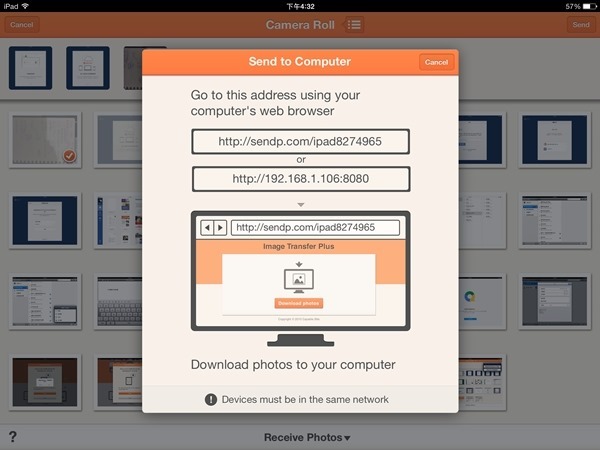The height and width of the screenshot is (450, 600).
Task: Tap the sendp.com/ipad8274965 address box
Action: point(300,142)
